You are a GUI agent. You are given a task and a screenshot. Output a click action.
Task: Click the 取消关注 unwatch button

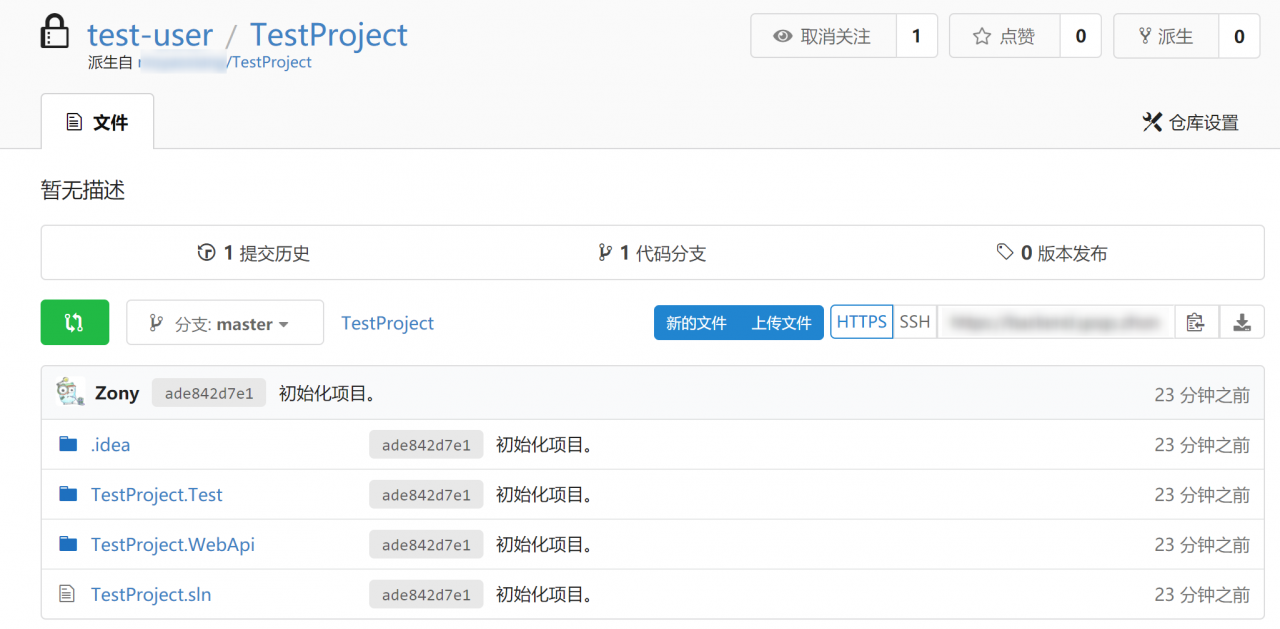pos(823,36)
